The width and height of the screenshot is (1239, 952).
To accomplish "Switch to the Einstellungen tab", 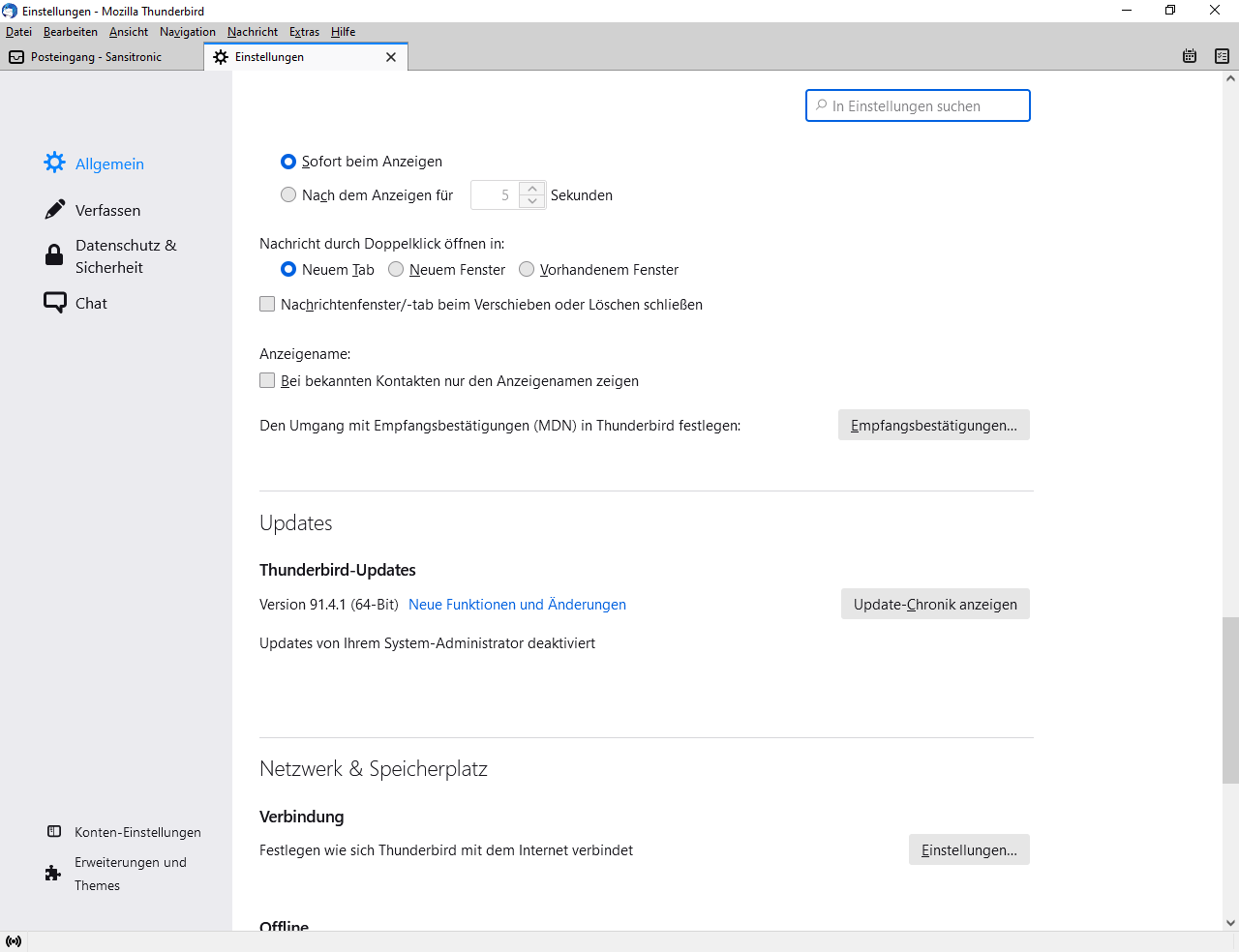I will point(306,57).
